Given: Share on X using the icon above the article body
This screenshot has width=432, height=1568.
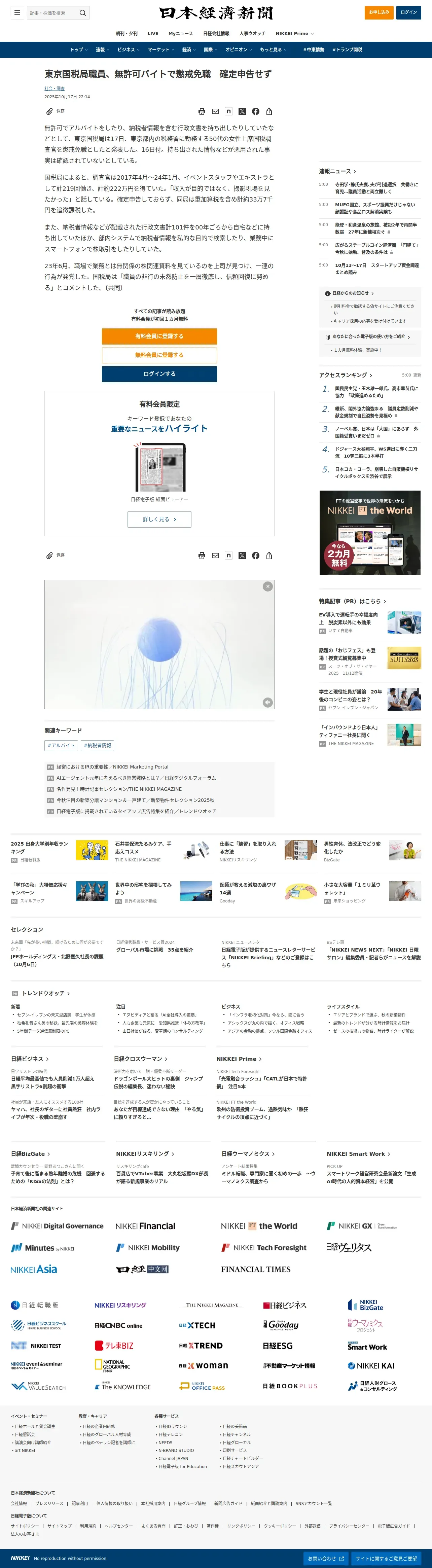Looking at the screenshot, I should tap(242, 111).
